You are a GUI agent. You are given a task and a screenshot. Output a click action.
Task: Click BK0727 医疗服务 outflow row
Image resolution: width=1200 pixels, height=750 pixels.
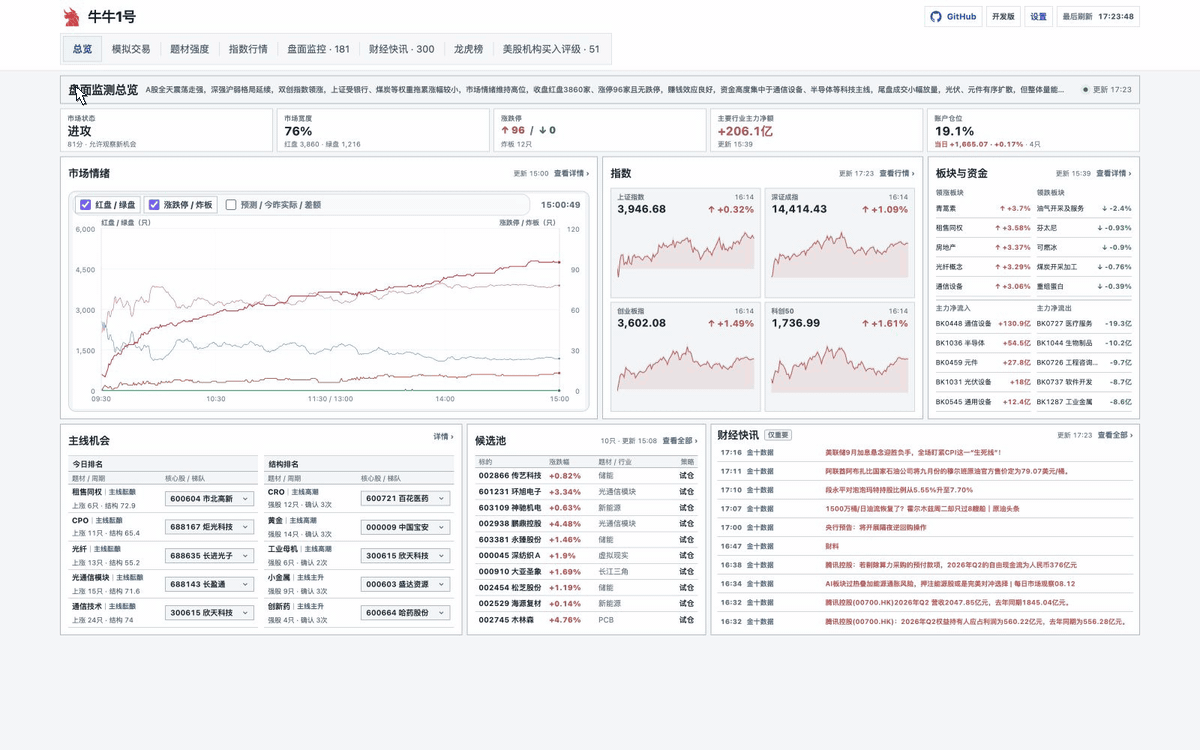click(x=1084, y=324)
